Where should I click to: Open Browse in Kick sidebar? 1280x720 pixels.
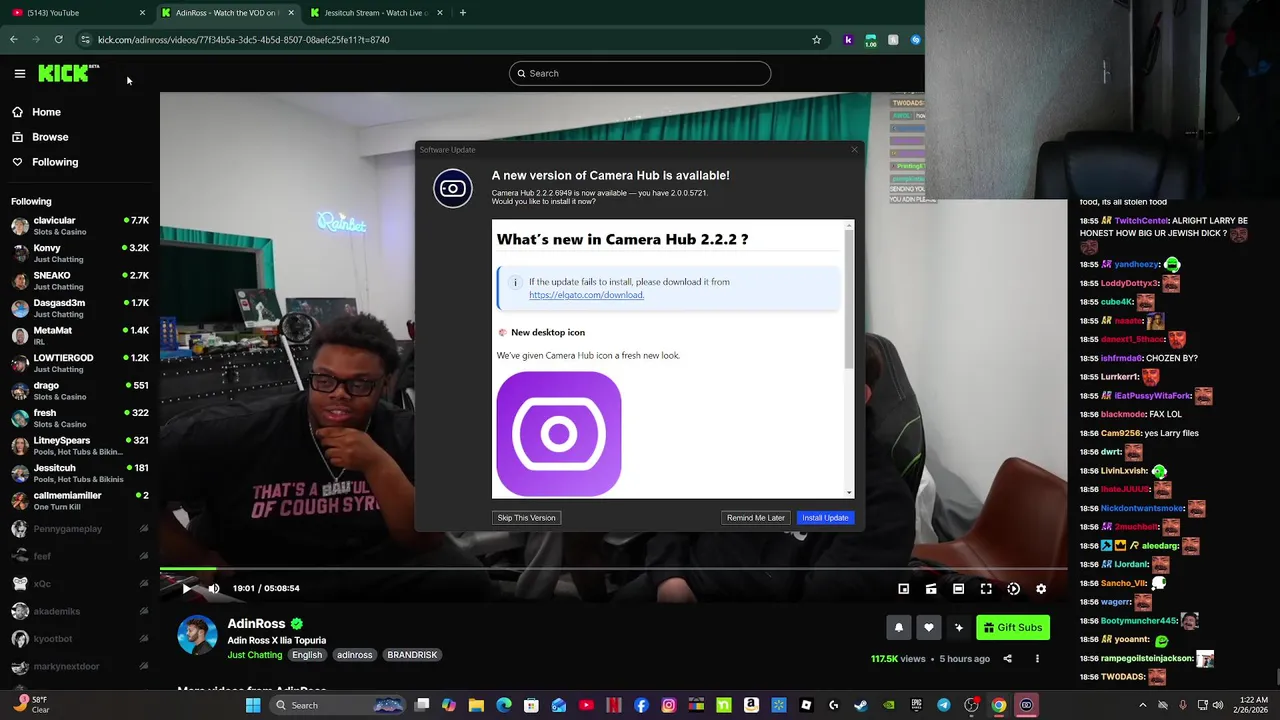[50, 137]
